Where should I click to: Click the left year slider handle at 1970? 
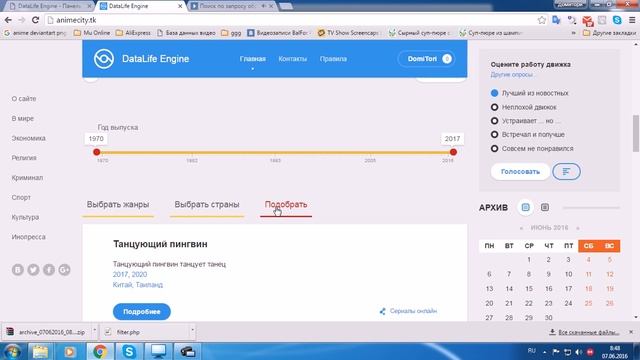(x=96, y=152)
